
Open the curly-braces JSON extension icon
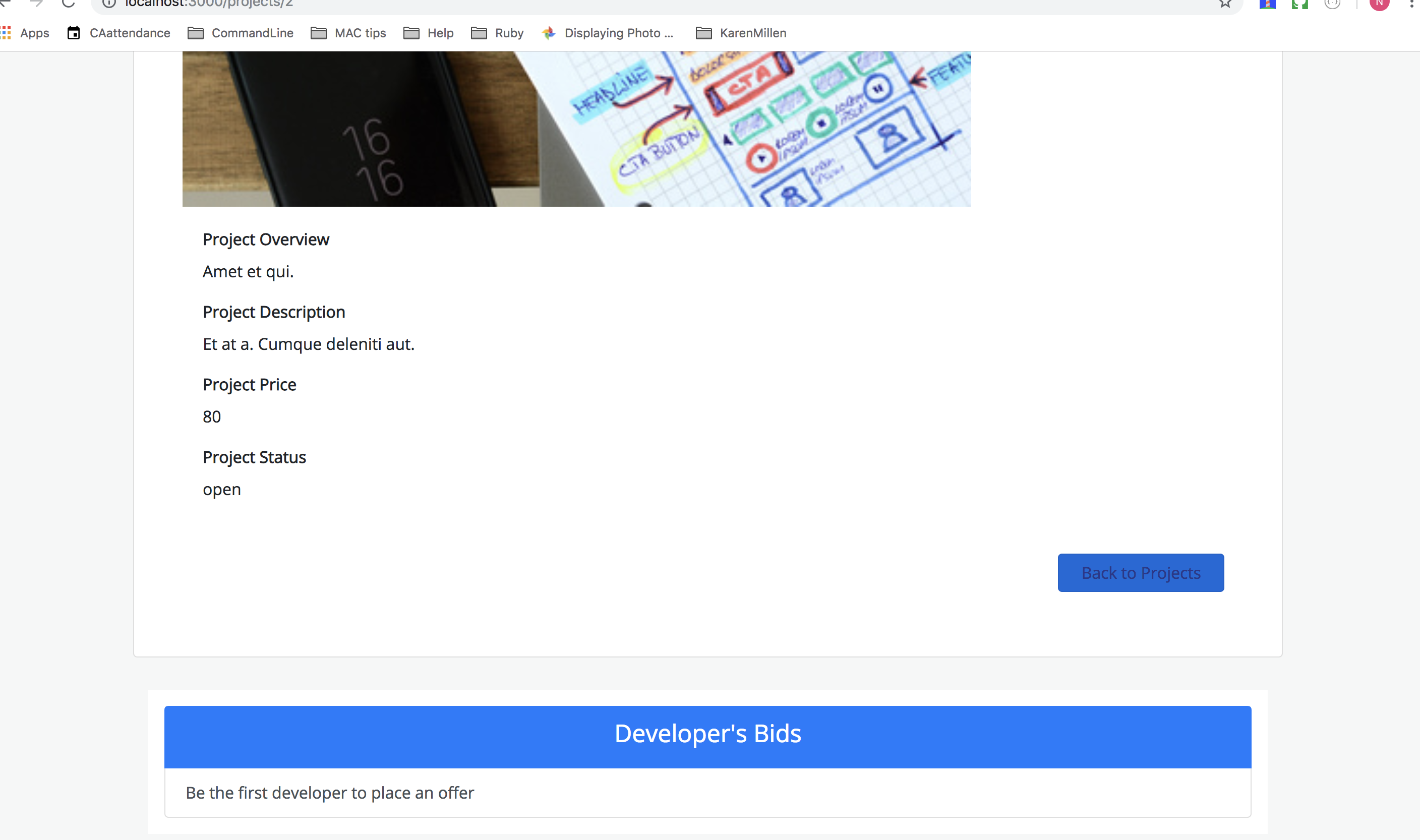click(1333, 4)
